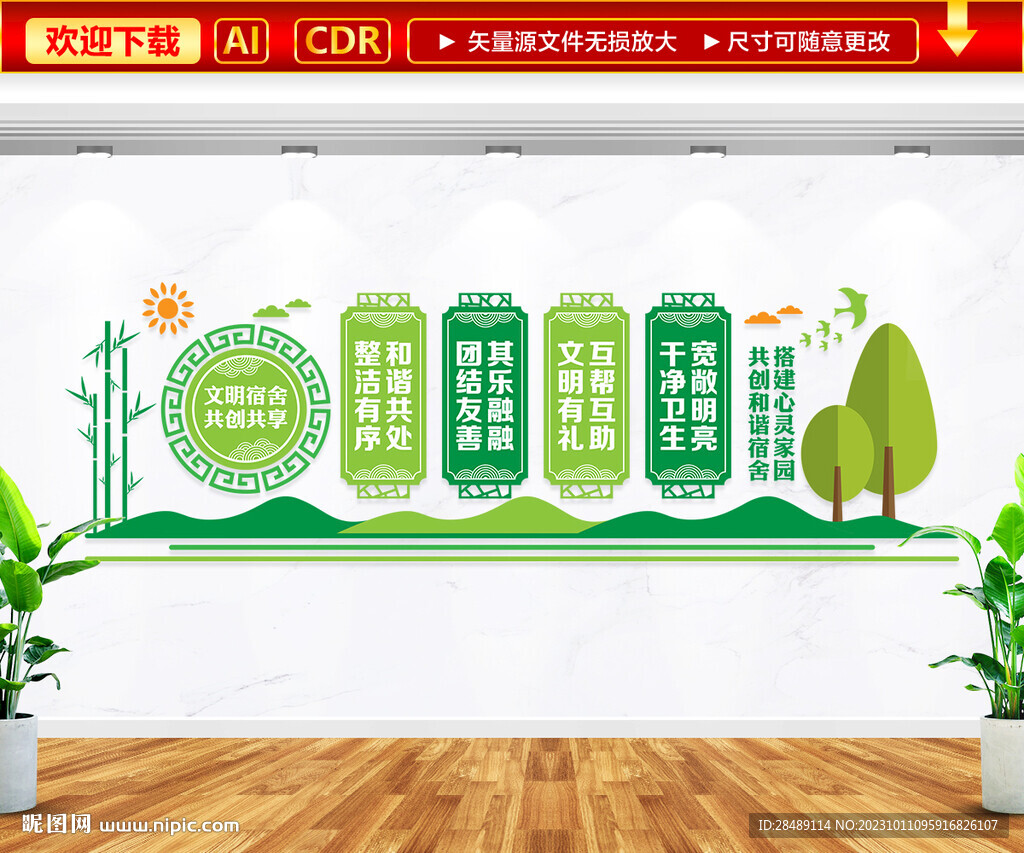This screenshot has width=1024, height=853.
Task: Click the green cloud beside the sun
Action: (281, 308)
